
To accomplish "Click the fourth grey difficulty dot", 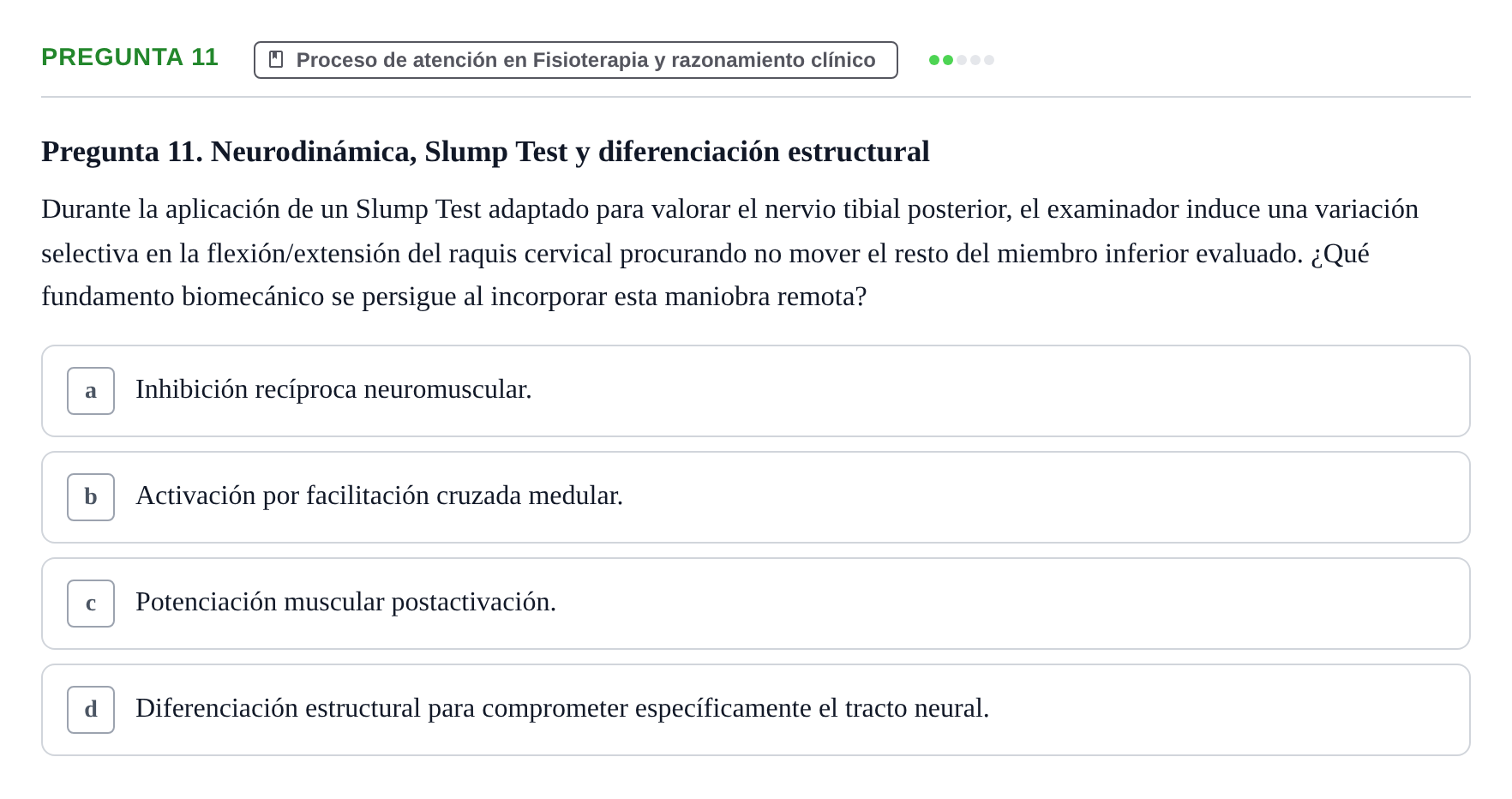I will tap(975, 60).
